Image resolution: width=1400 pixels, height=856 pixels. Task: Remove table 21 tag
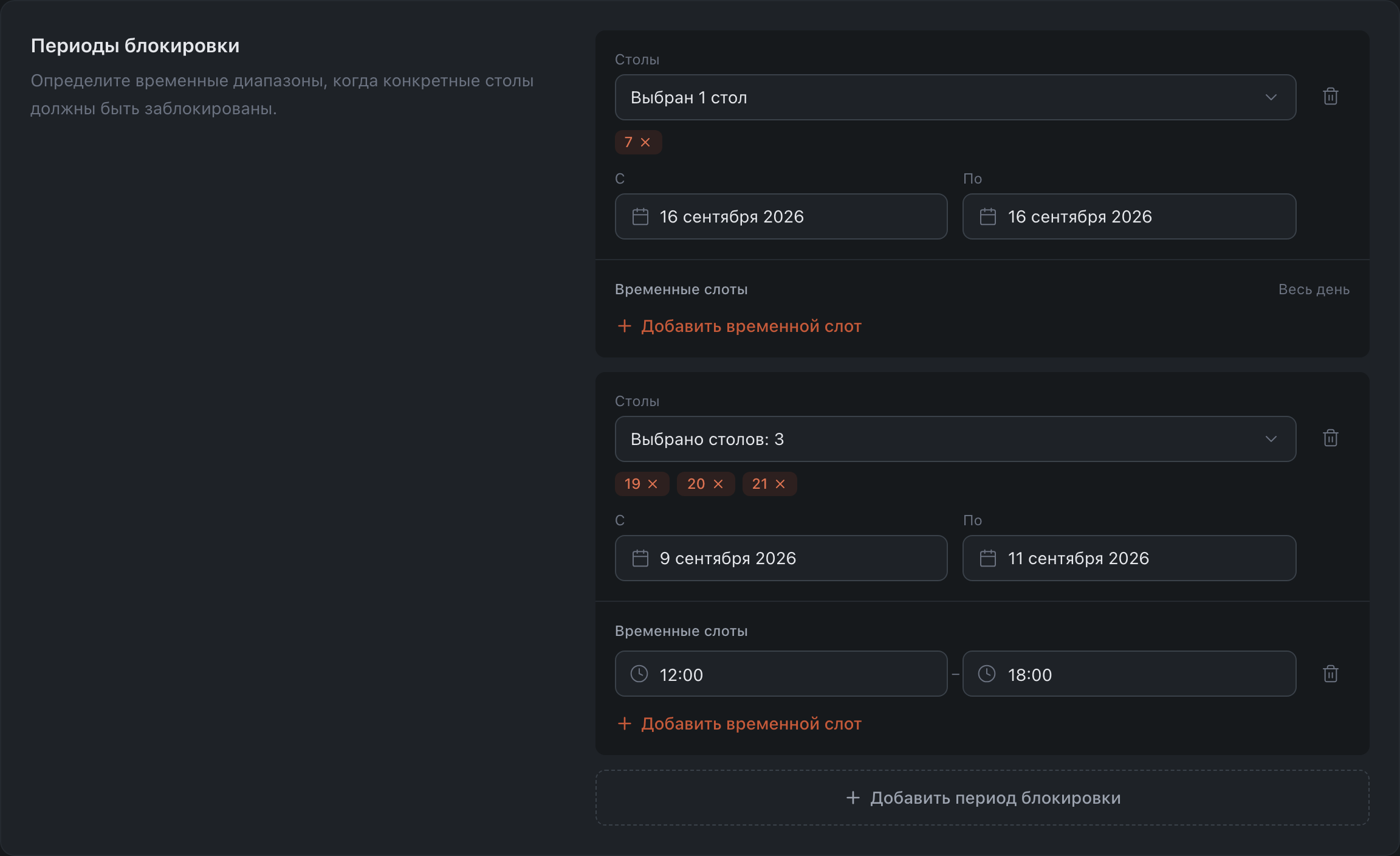(780, 484)
